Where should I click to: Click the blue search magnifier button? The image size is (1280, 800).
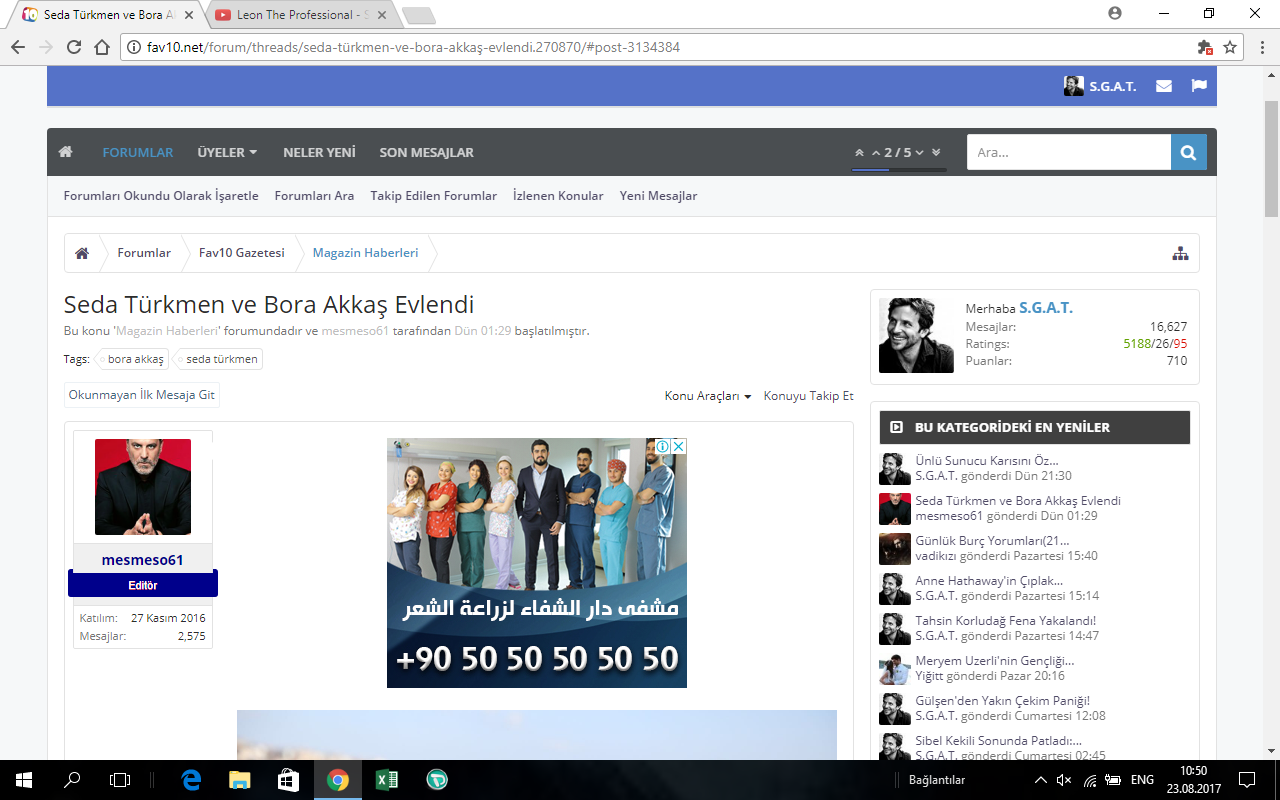[x=1188, y=152]
